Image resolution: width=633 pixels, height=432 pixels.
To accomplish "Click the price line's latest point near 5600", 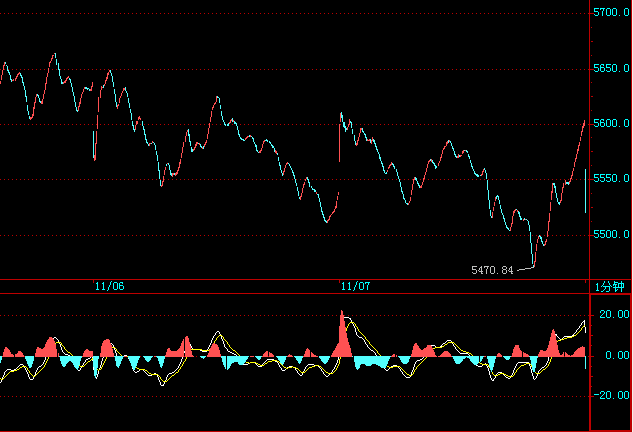I will tap(584, 121).
